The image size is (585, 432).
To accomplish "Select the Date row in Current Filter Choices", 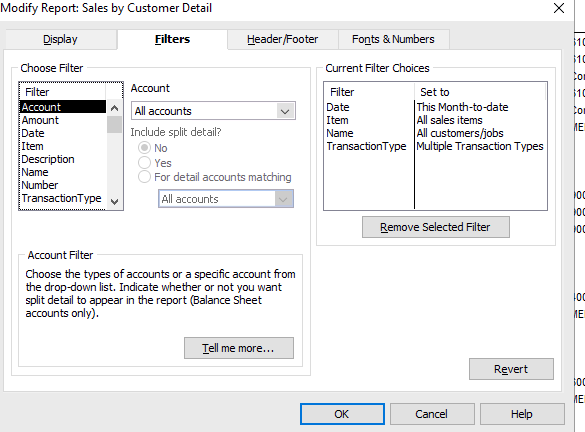I will (435, 107).
